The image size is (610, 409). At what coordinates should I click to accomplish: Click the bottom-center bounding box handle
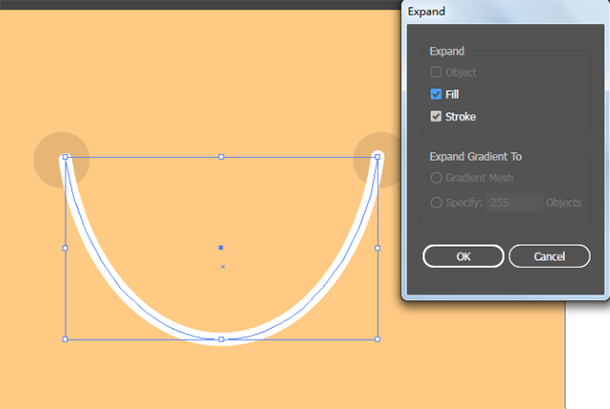(221, 339)
